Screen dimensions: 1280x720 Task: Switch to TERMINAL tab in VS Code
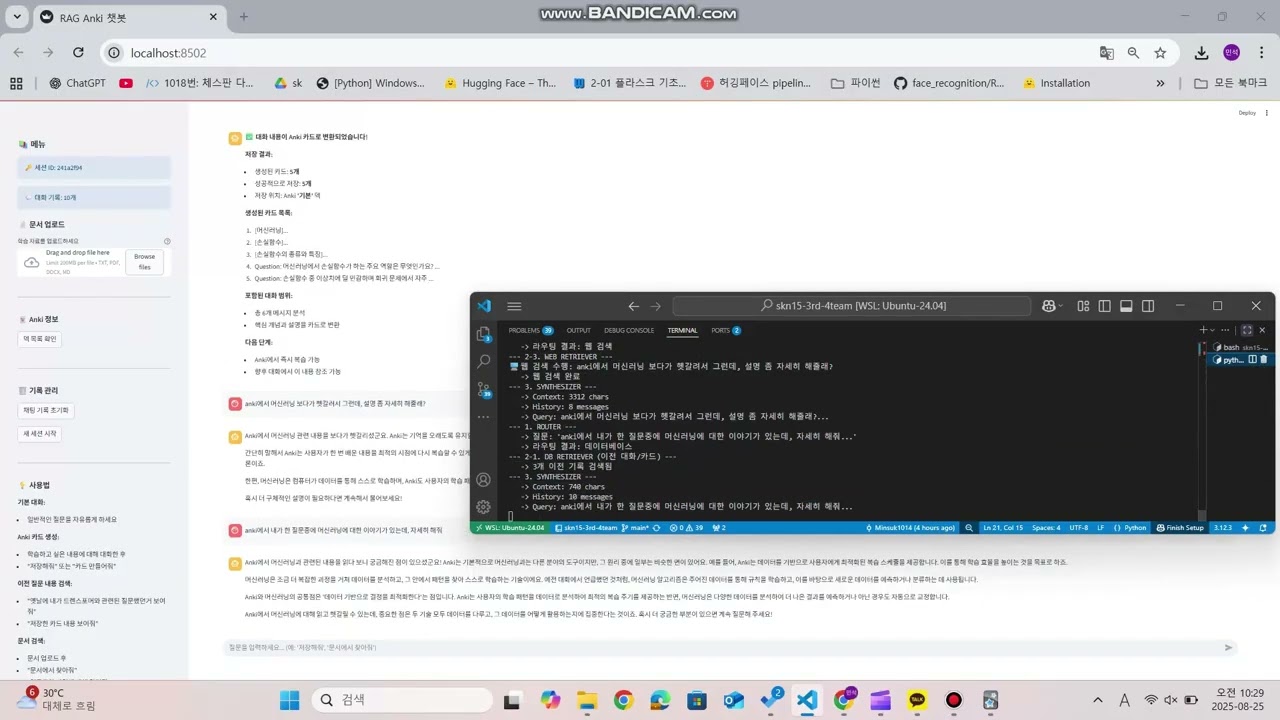click(x=683, y=330)
